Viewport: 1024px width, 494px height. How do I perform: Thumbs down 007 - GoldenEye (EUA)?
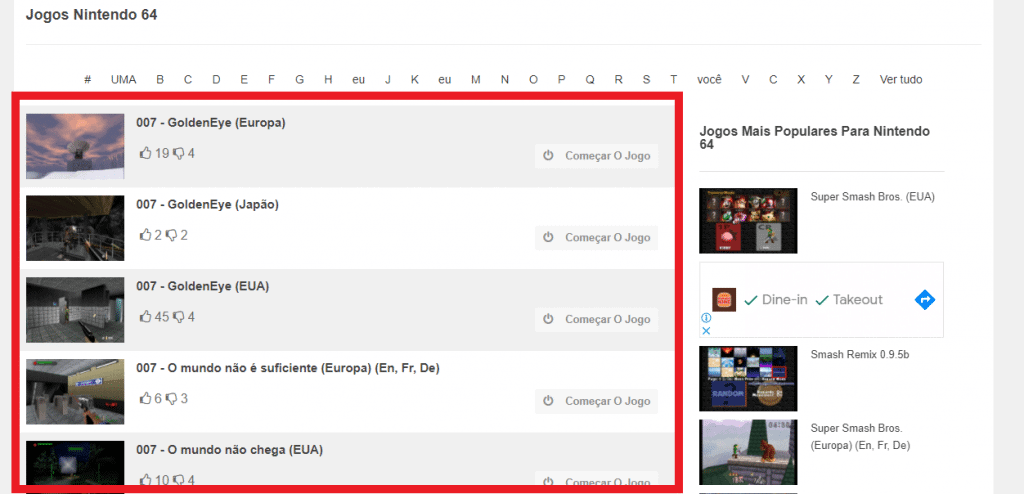[x=178, y=317]
